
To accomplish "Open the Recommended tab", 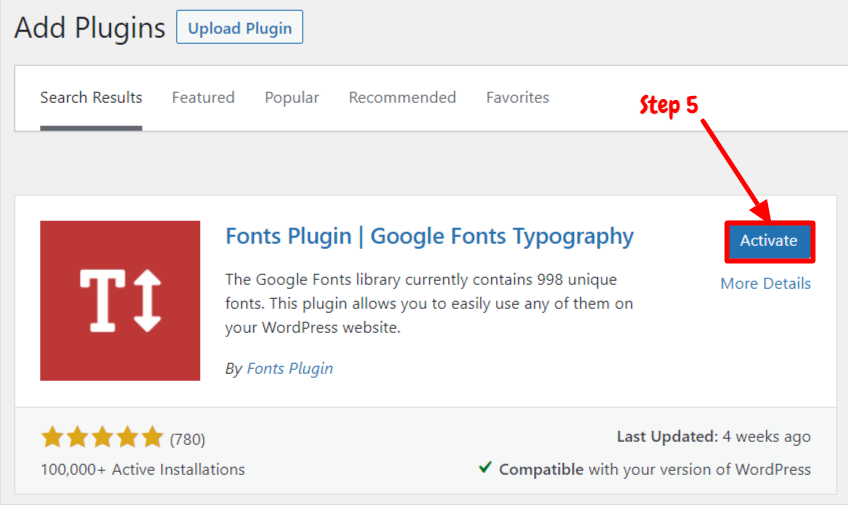I will pos(402,97).
